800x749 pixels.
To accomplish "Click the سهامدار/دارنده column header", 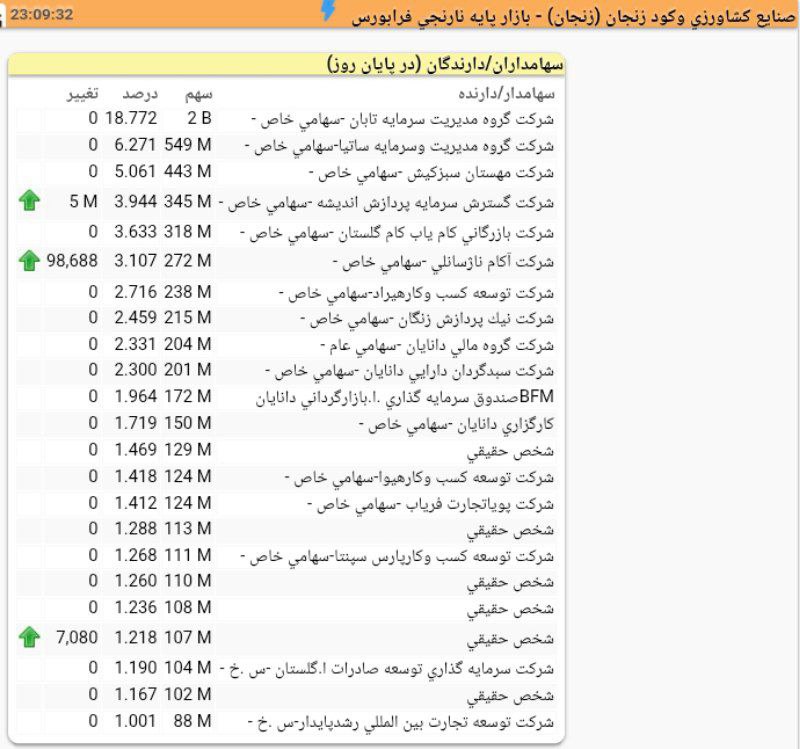I will point(506,94).
